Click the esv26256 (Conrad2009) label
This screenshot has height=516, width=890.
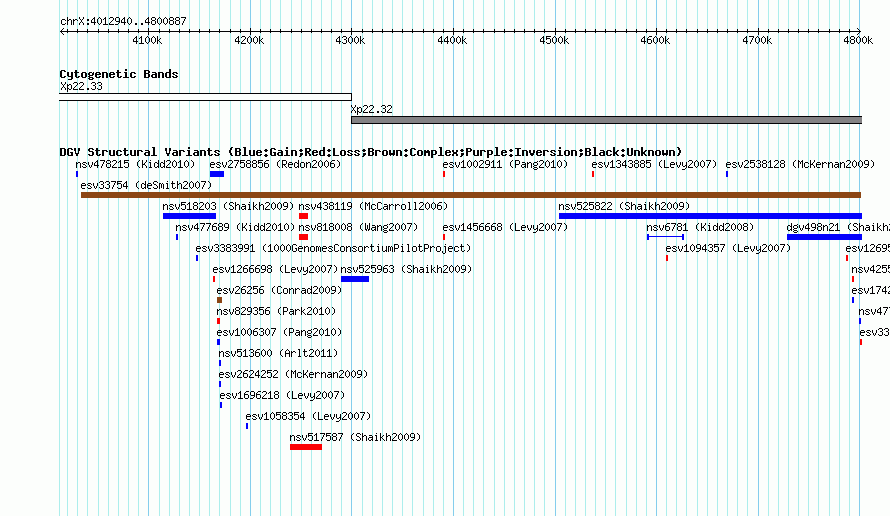click(x=279, y=290)
